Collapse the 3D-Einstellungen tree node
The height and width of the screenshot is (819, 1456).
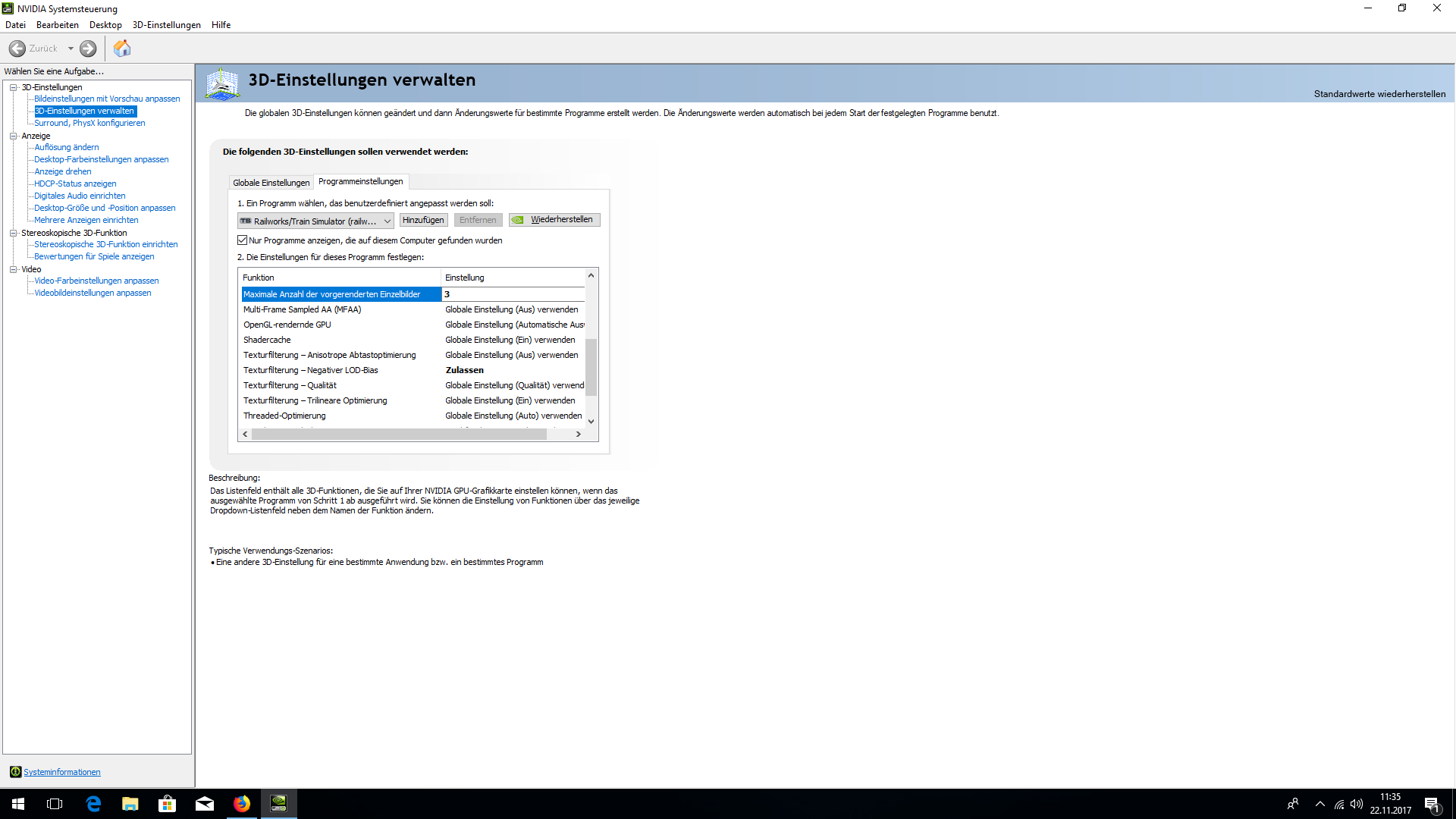[x=13, y=87]
